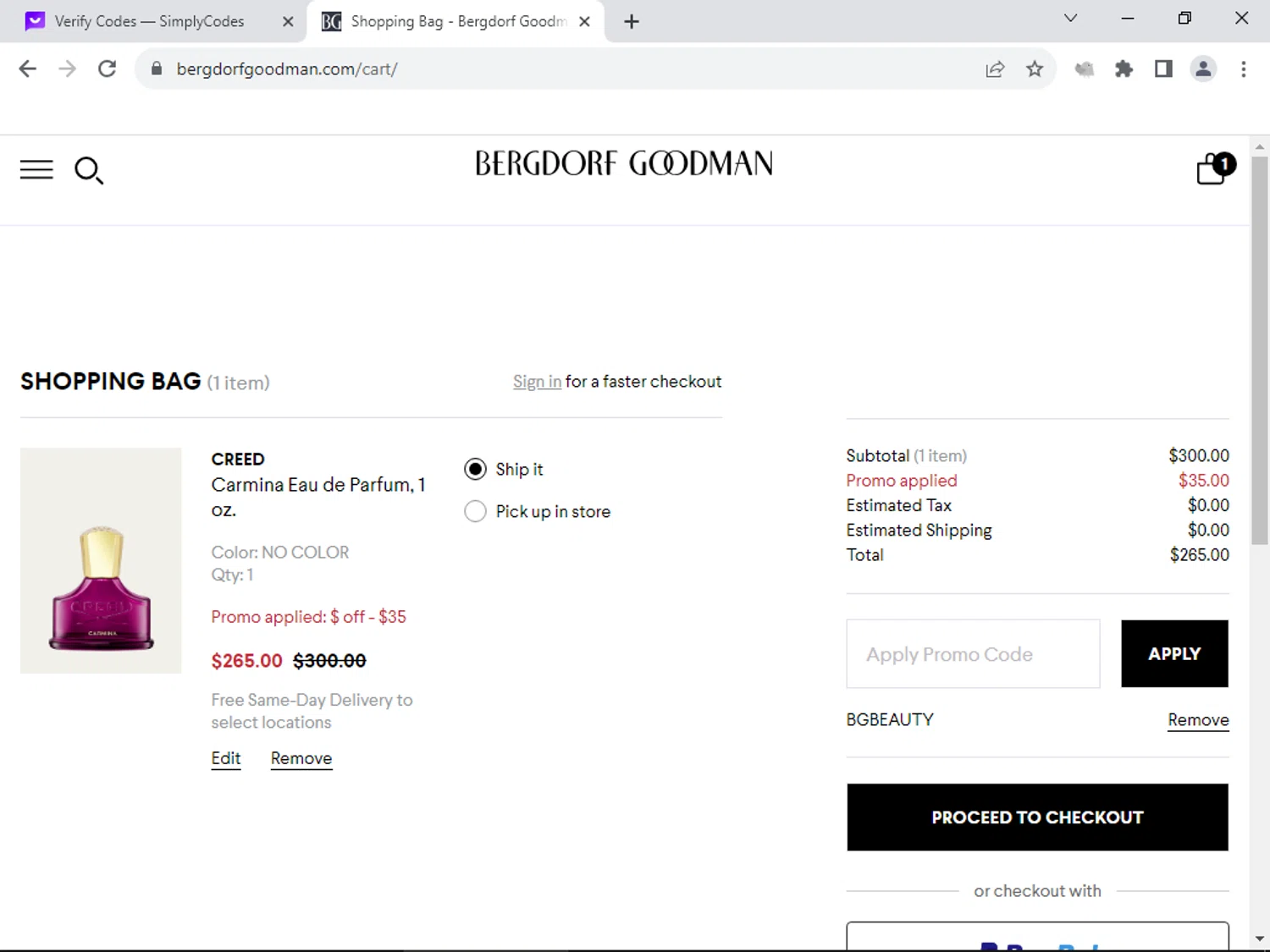Click the Subtotal (1 item) label
Image resolution: width=1270 pixels, height=952 pixels.
(906, 456)
